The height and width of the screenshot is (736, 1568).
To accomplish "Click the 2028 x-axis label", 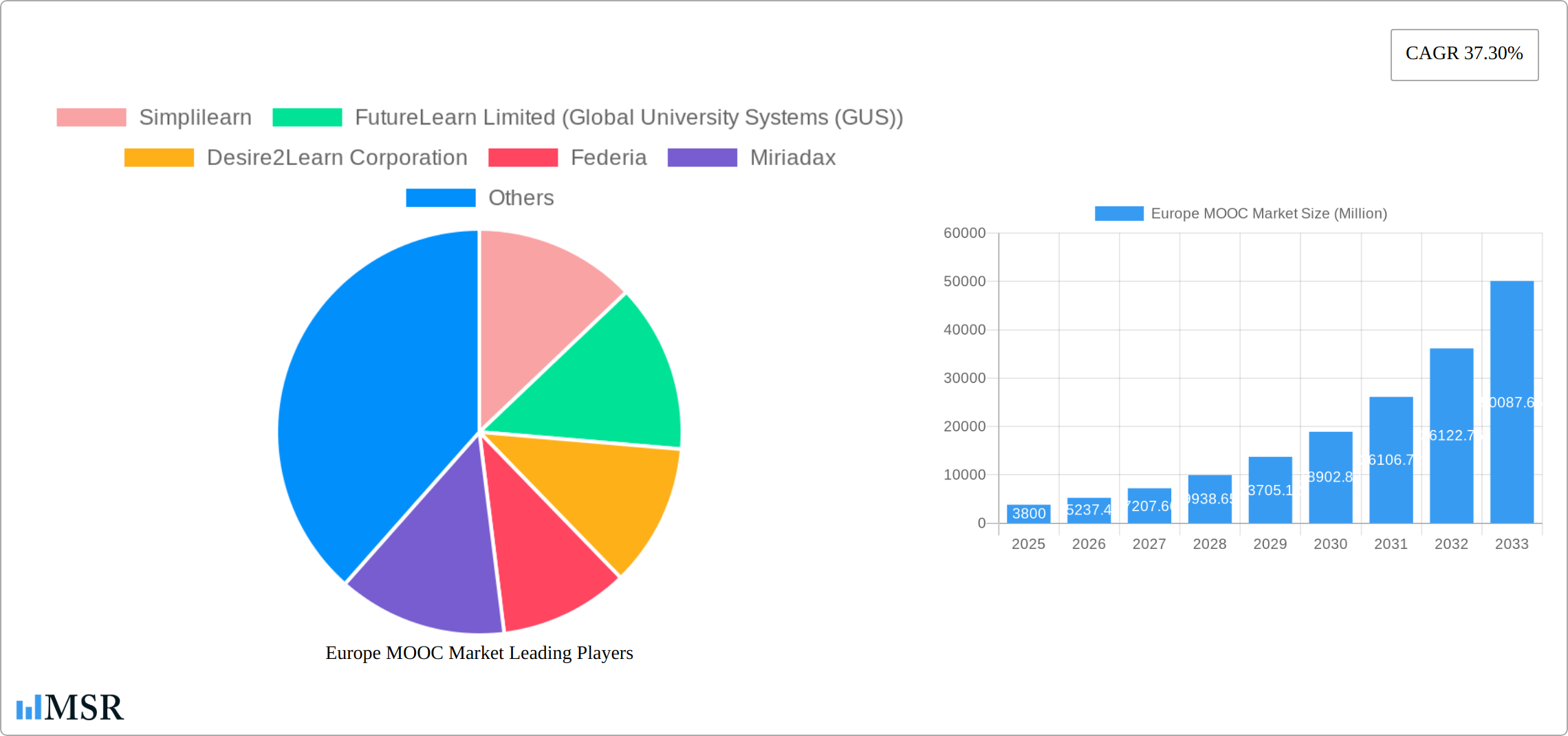I will pyautogui.click(x=1210, y=544).
